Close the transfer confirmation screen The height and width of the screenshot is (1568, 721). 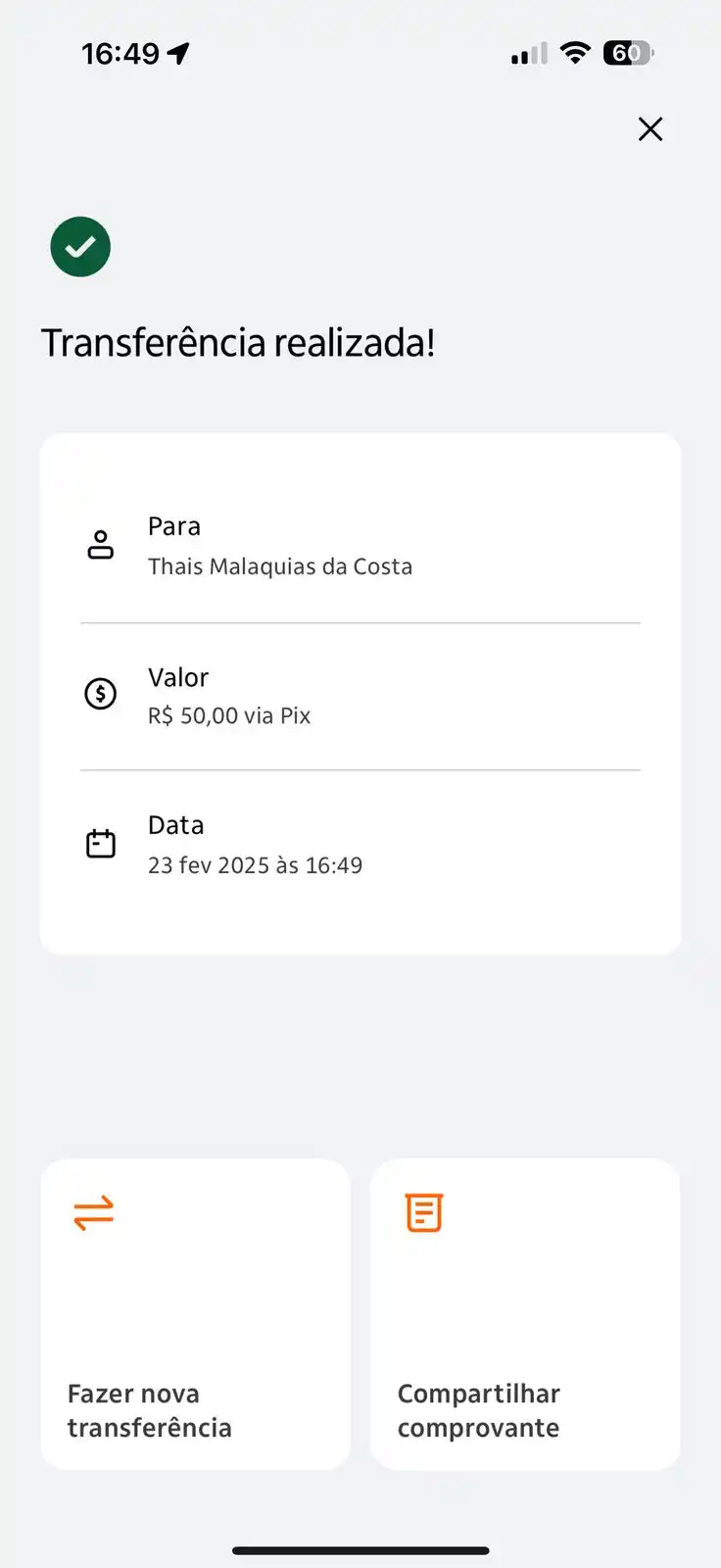point(650,128)
